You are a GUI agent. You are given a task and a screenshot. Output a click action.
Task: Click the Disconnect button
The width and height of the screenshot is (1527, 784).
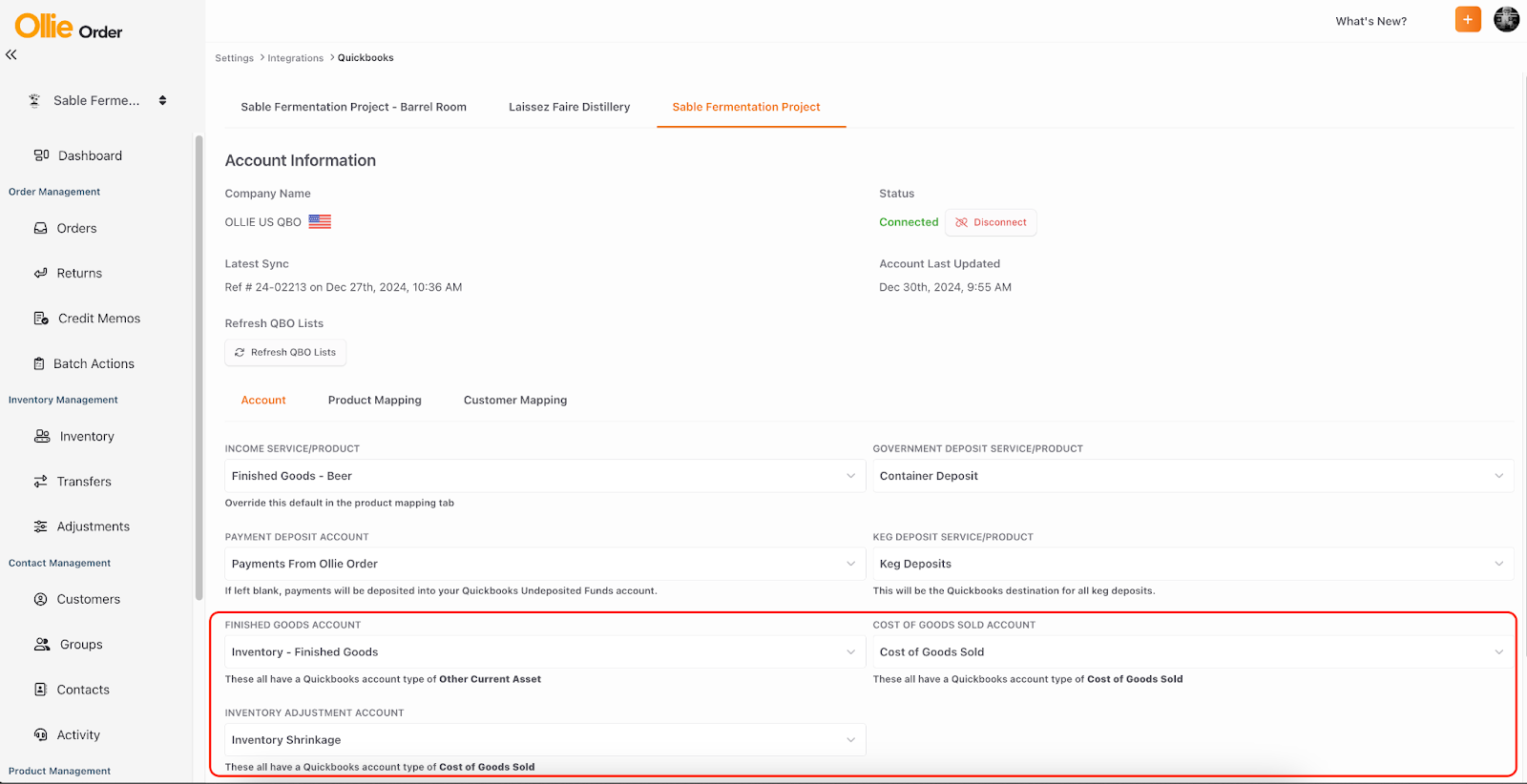click(991, 222)
